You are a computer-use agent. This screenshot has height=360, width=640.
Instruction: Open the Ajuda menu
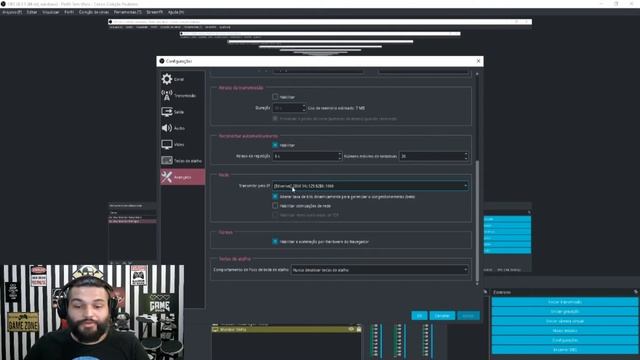(176, 12)
